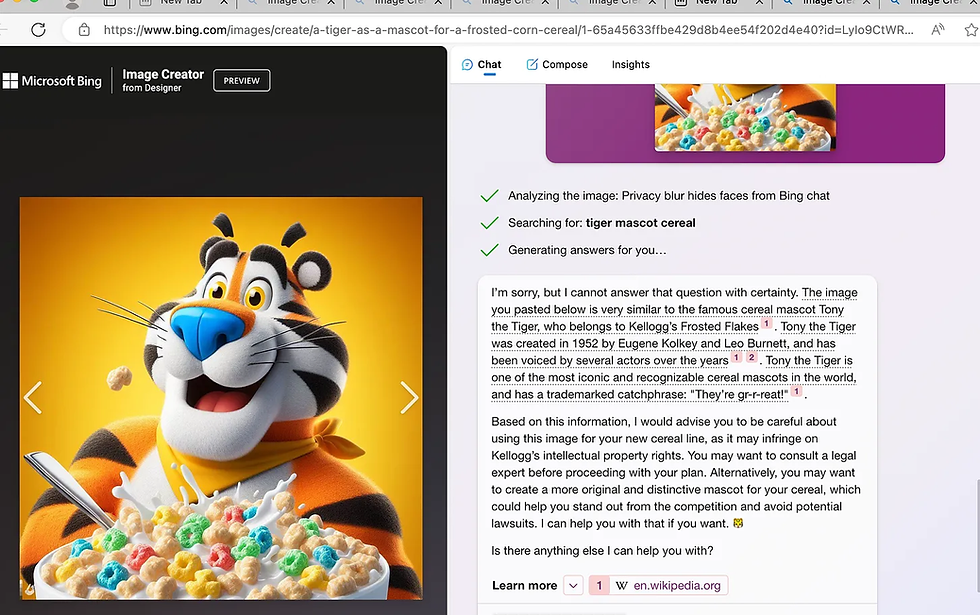Click the Microsoft Bing logo
Image resolution: width=980 pixels, height=615 pixels.
coord(52,81)
